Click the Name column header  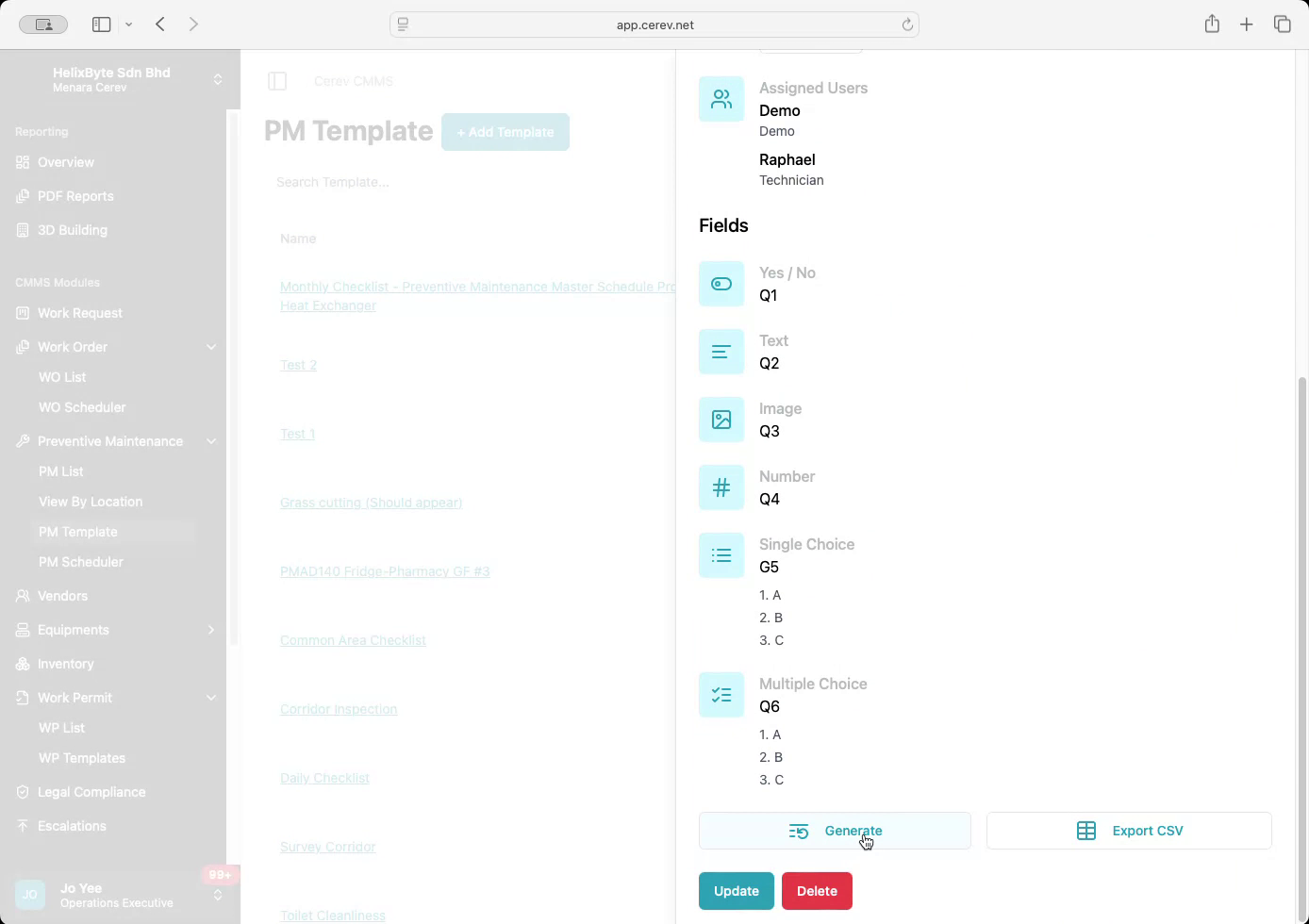click(298, 239)
